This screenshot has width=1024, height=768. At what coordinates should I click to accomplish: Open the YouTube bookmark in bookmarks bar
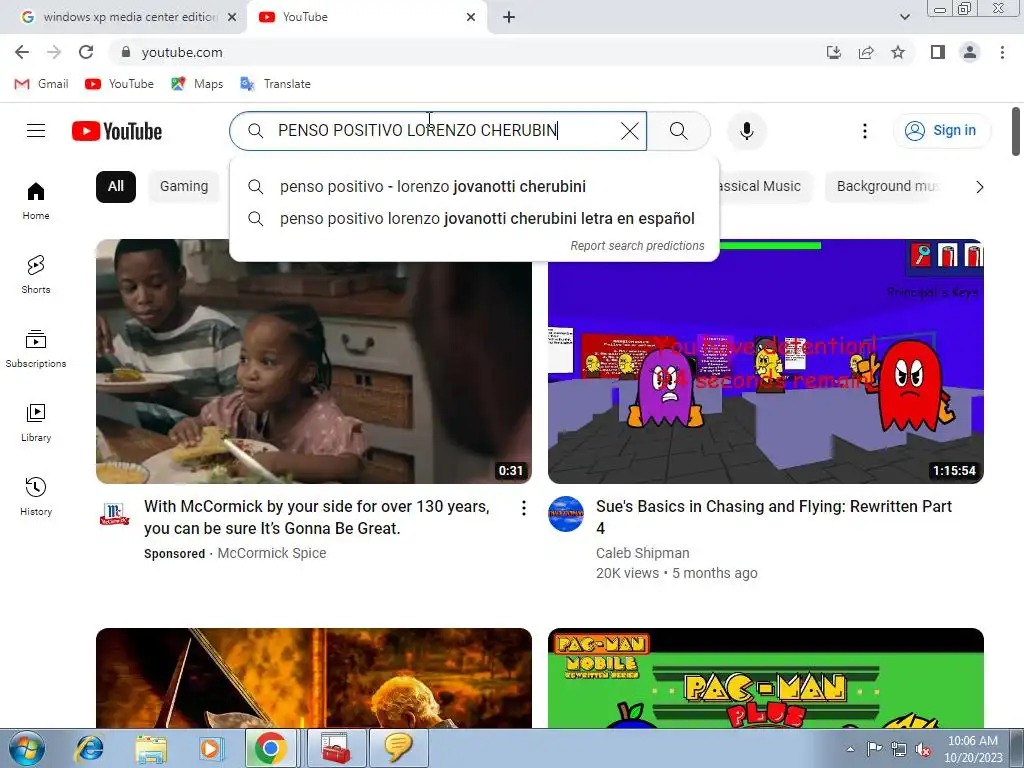[x=120, y=84]
